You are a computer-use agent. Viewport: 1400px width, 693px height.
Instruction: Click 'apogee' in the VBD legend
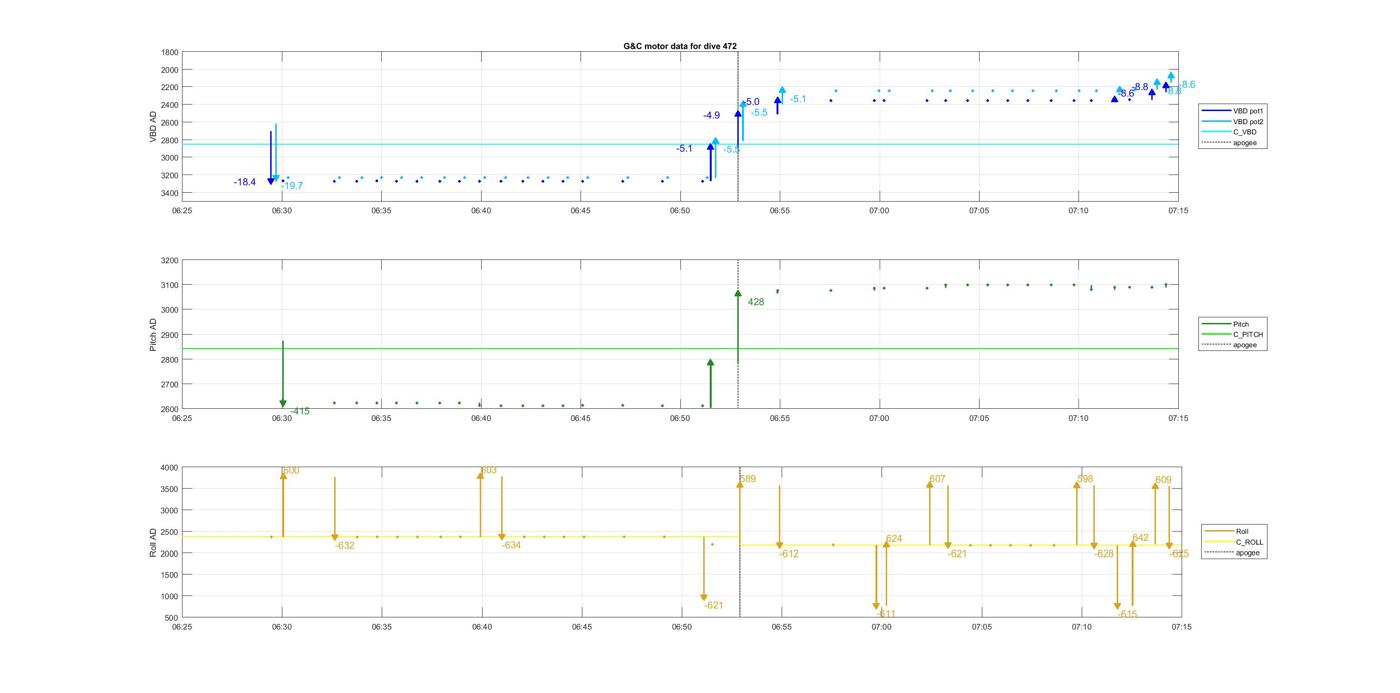tap(1244, 142)
